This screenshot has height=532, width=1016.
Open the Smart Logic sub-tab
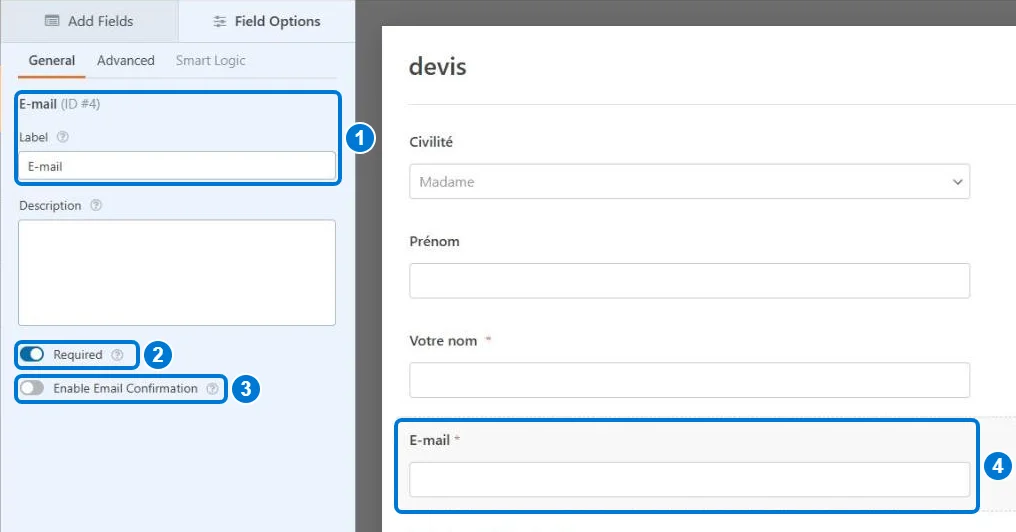[x=211, y=60]
